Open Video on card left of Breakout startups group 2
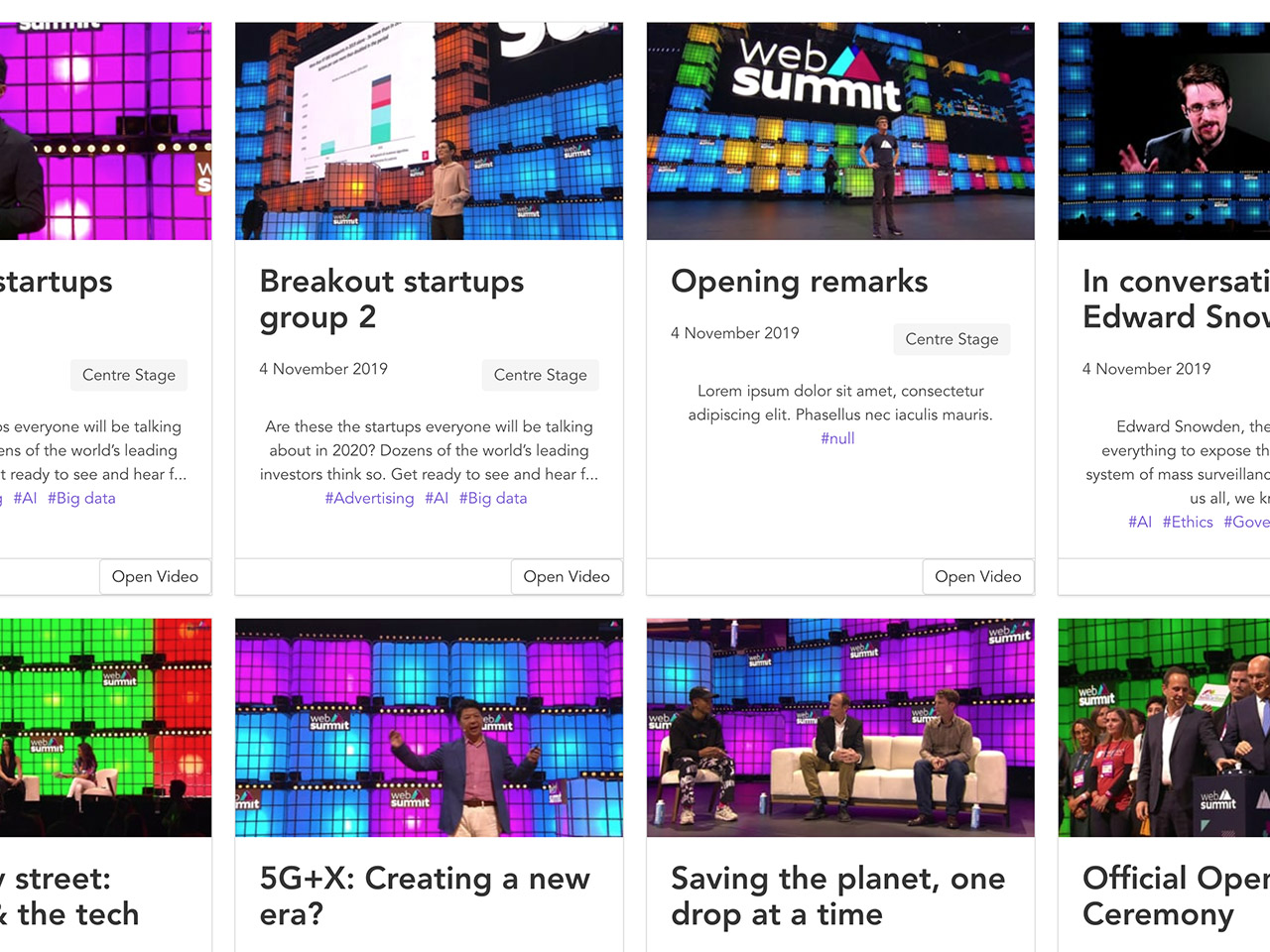Screen dimensions: 1270x952 pyautogui.click(x=155, y=576)
